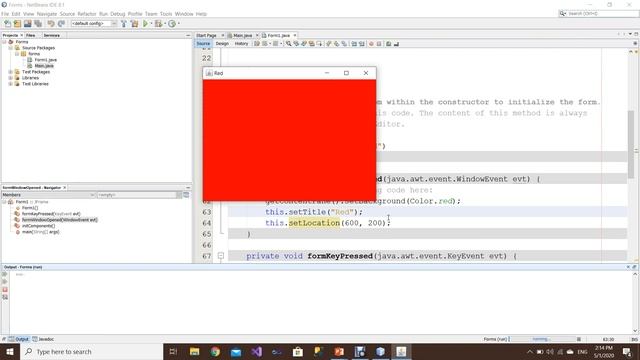This screenshot has width=640, height=360.
Task: Select Main.java in project tree
Action: [x=44, y=66]
